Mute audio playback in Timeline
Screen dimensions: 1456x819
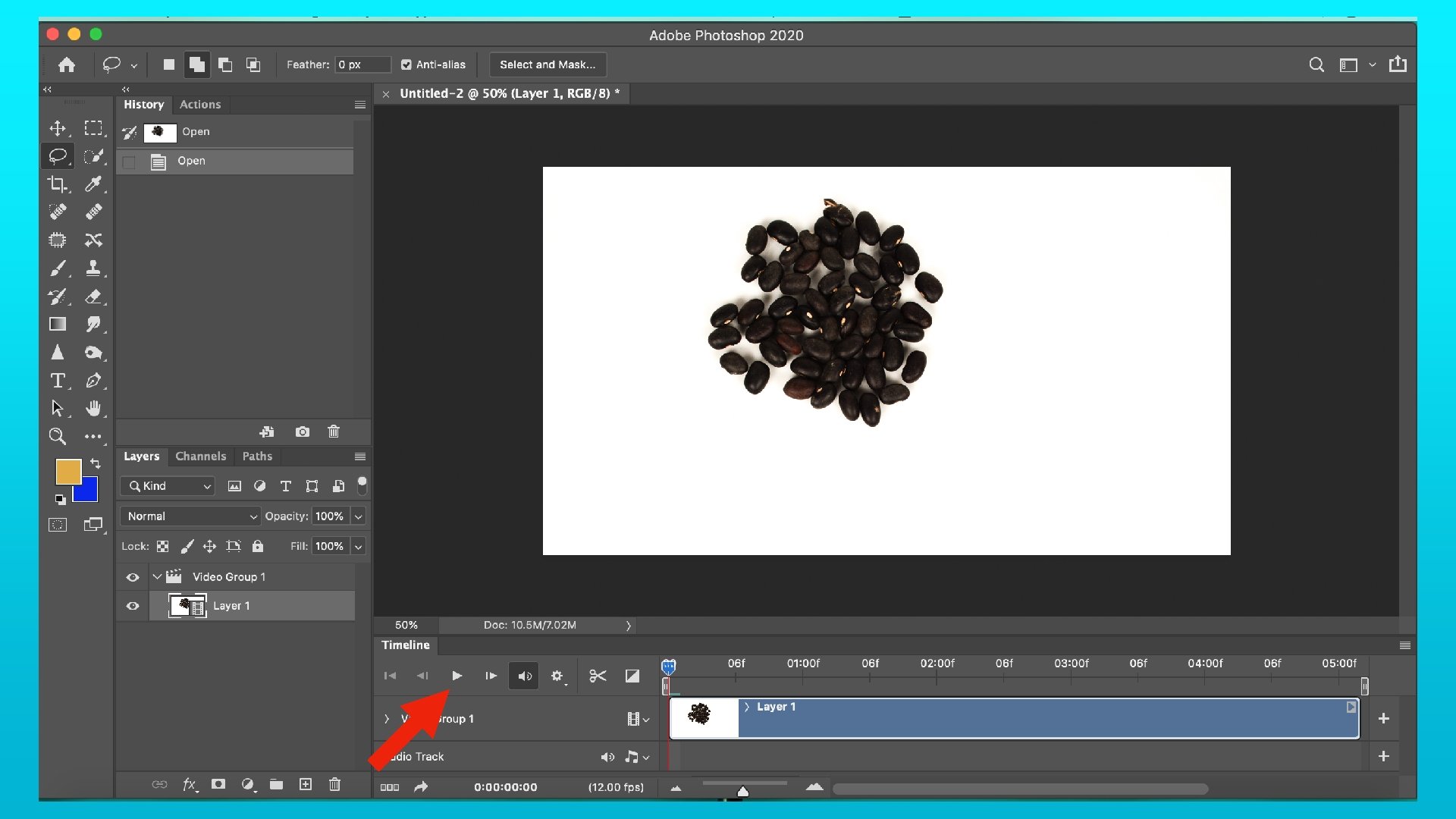(525, 676)
